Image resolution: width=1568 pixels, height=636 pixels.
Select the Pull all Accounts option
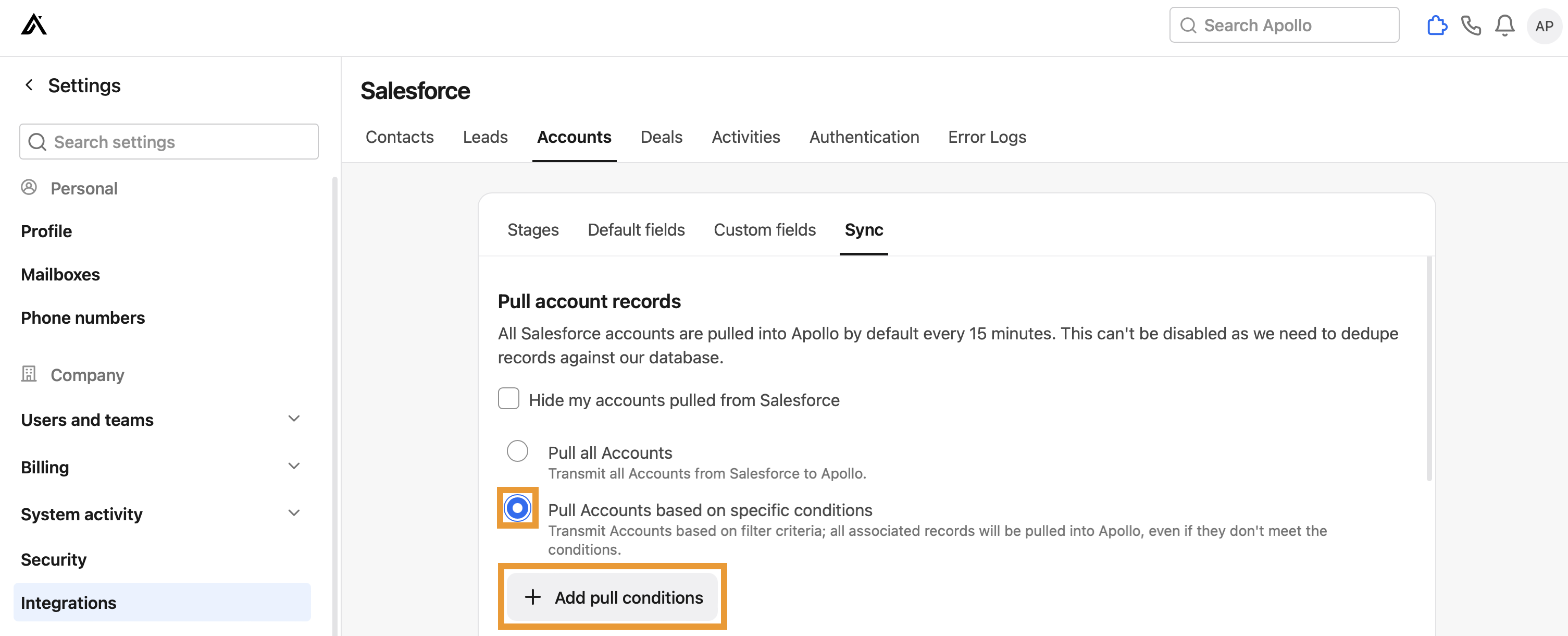pos(517,451)
